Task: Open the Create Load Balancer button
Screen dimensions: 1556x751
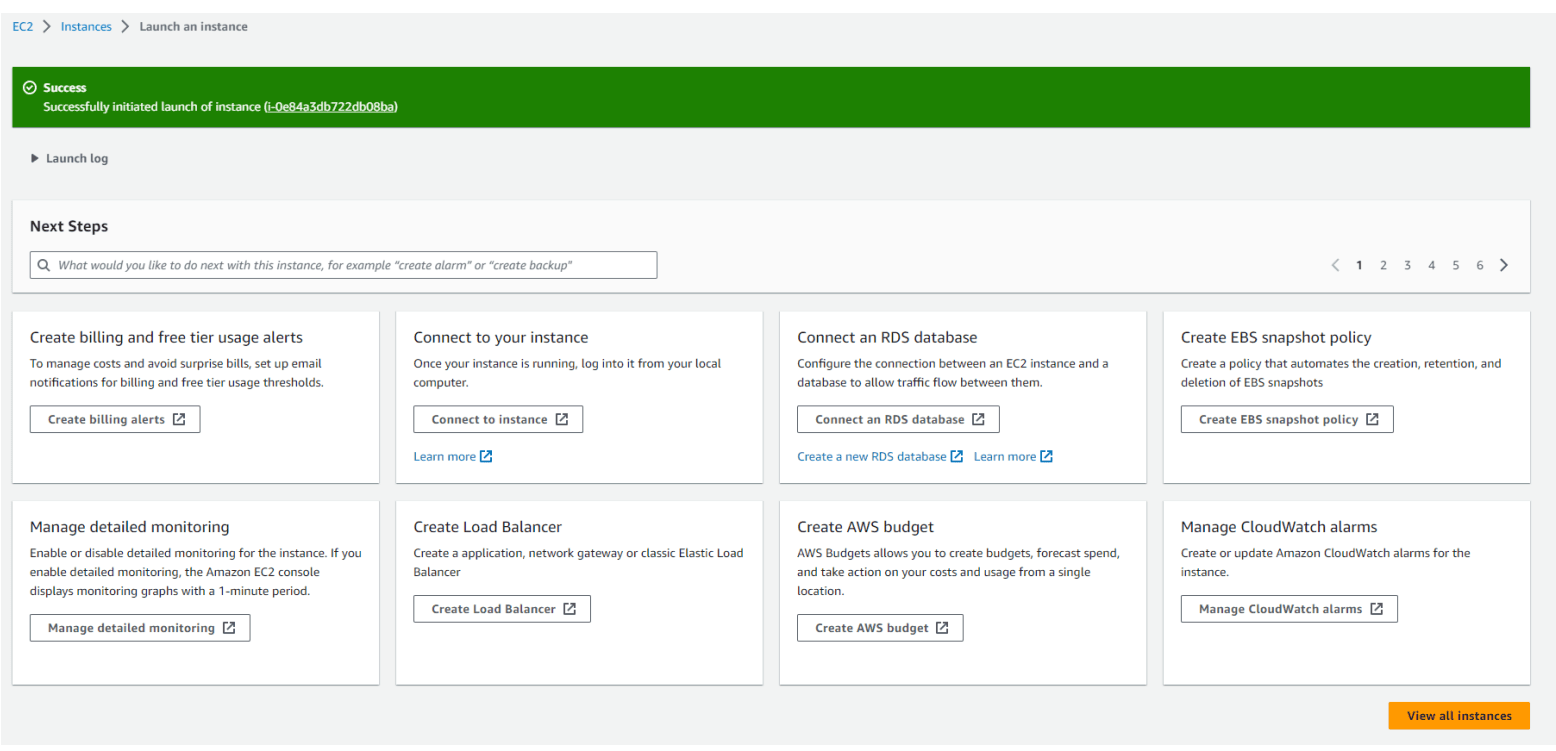Action: pyautogui.click(x=502, y=609)
